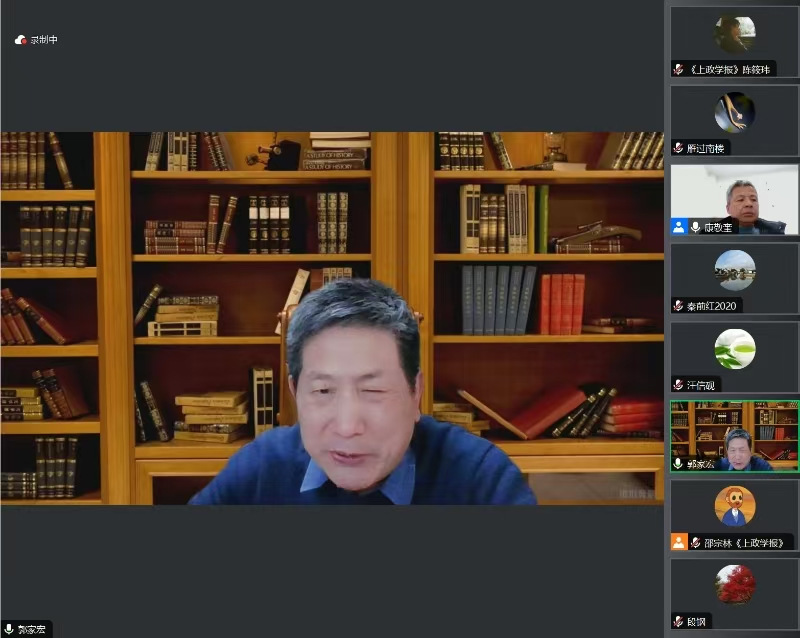Click the green tea avatar of 汪信砚
800x638 pixels.
point(734,349)
